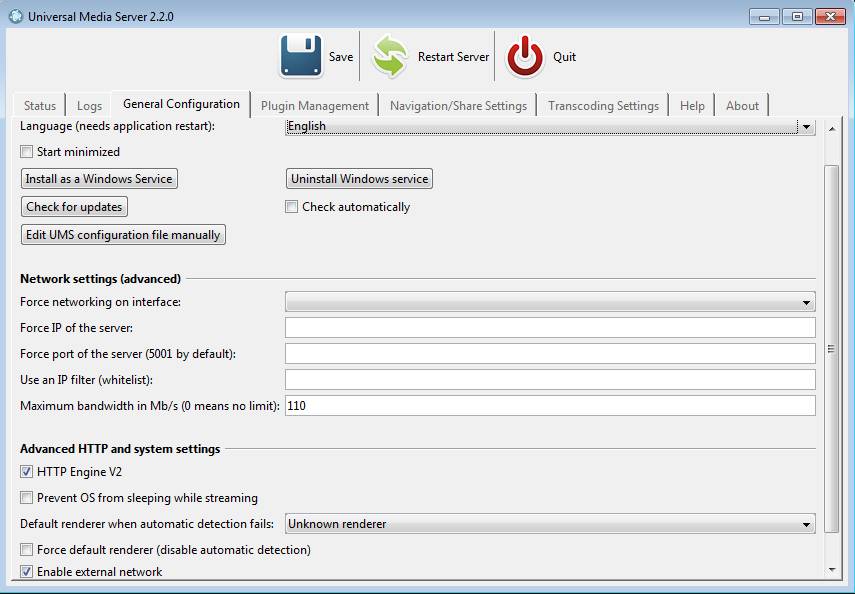This screenshot has width=855, height=594.
Task: Click the Quit label in the toolbar
Action: 564,57
